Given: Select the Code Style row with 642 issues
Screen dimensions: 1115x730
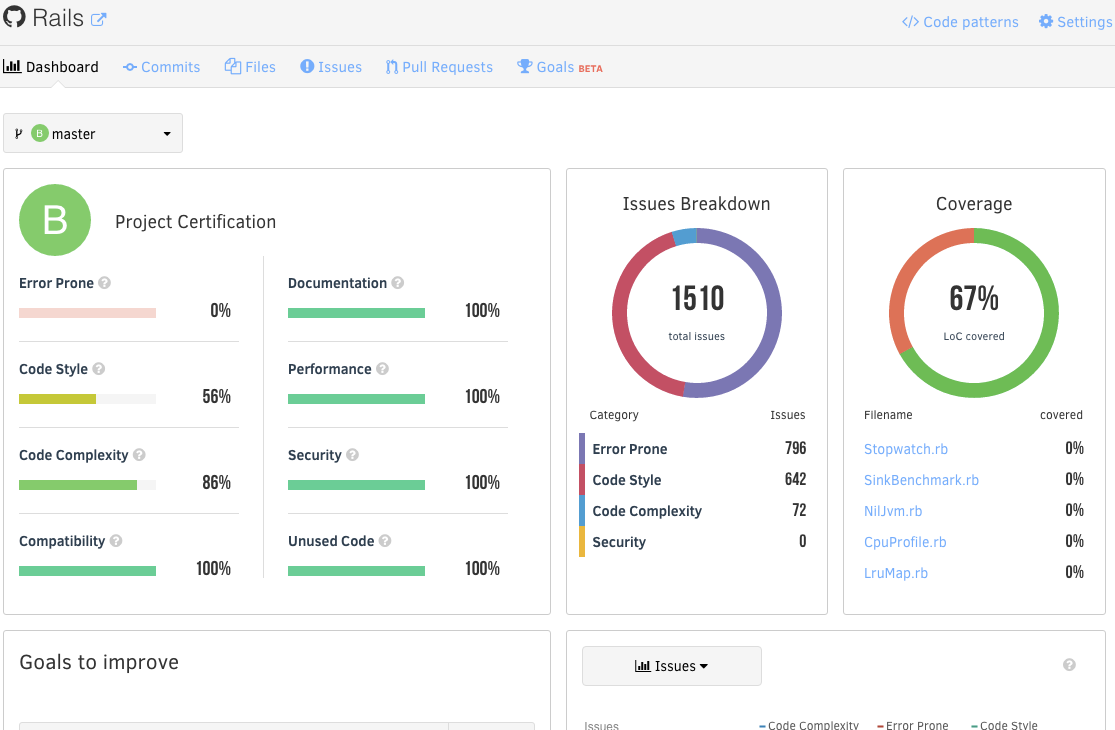Looking at the screenshot, I should [x=693, y=480].
